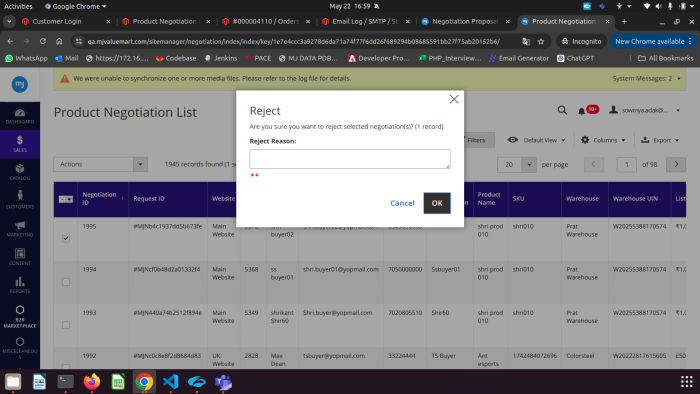The width and height of the screenshot is (700, 394).
Task: Open the Catalog sidebar menu
Action: 20,172
